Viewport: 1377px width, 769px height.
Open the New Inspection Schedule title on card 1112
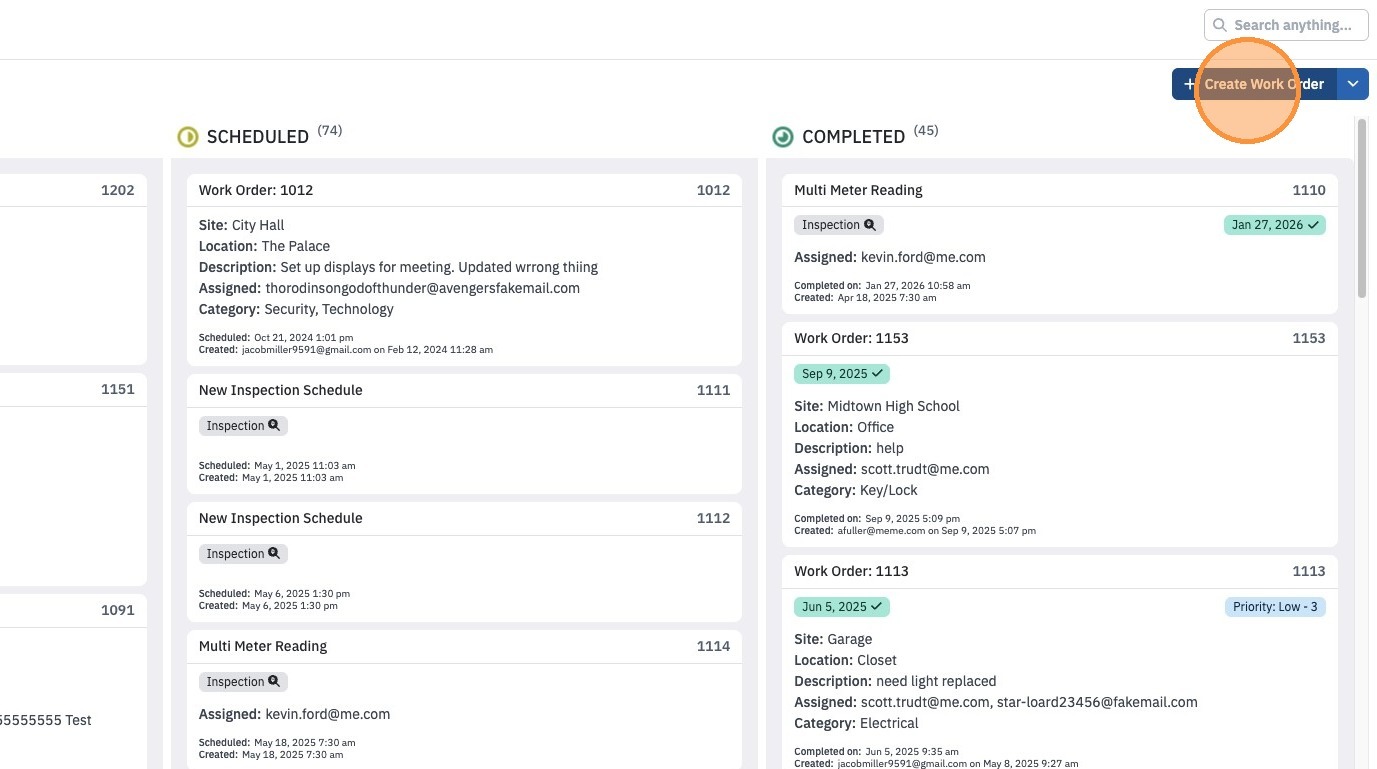(281, 518)
